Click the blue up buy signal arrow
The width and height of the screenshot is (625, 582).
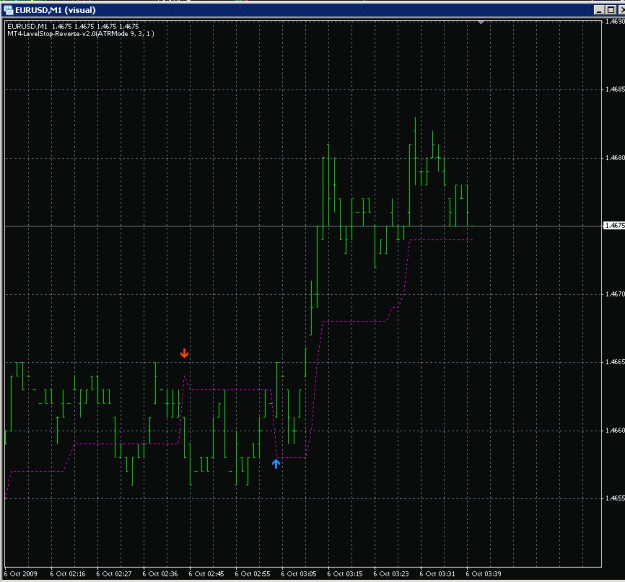click(276, 464)
